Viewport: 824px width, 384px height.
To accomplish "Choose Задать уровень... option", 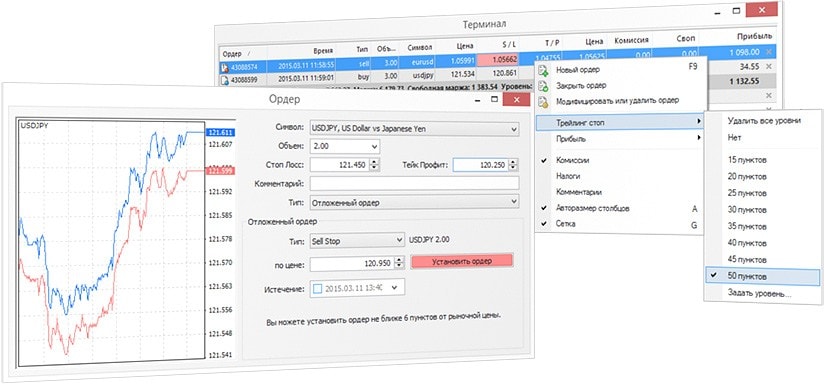I will point(759,293).
